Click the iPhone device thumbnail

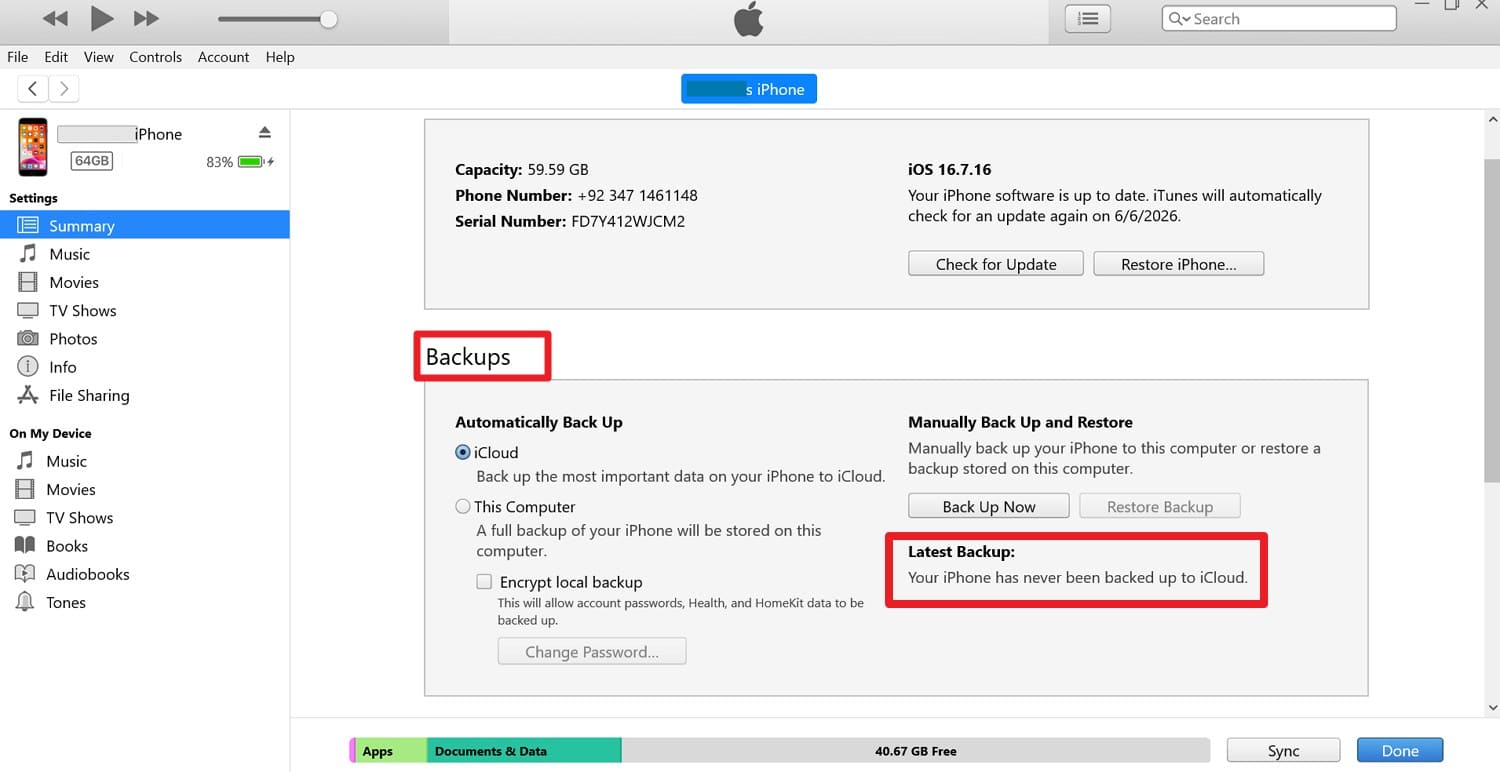[x=32, y=147]
